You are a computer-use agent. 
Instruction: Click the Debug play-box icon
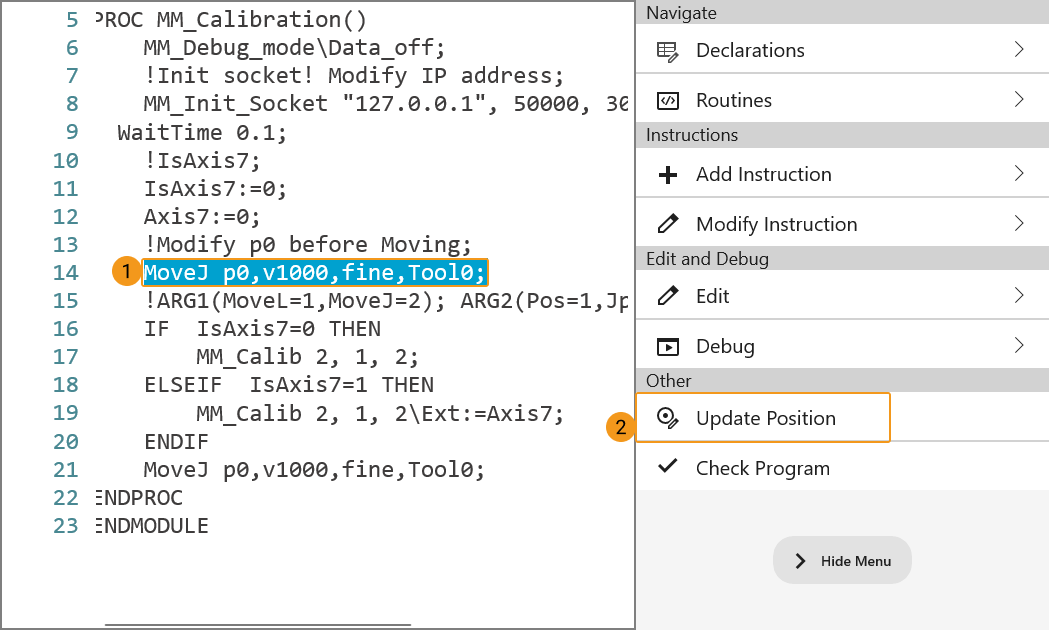tap(667, 346)
